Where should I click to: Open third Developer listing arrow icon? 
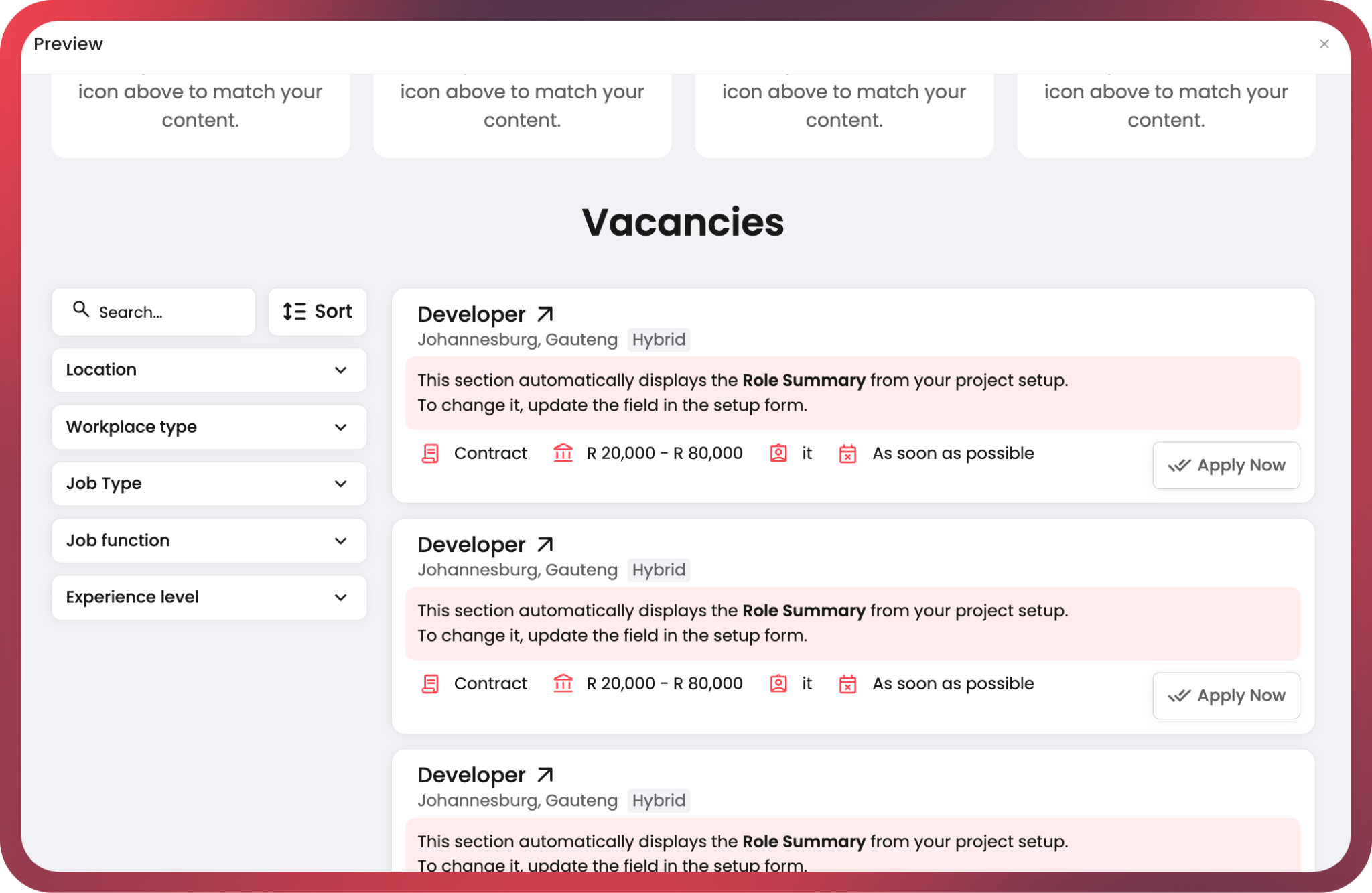(x=545, y=774)
